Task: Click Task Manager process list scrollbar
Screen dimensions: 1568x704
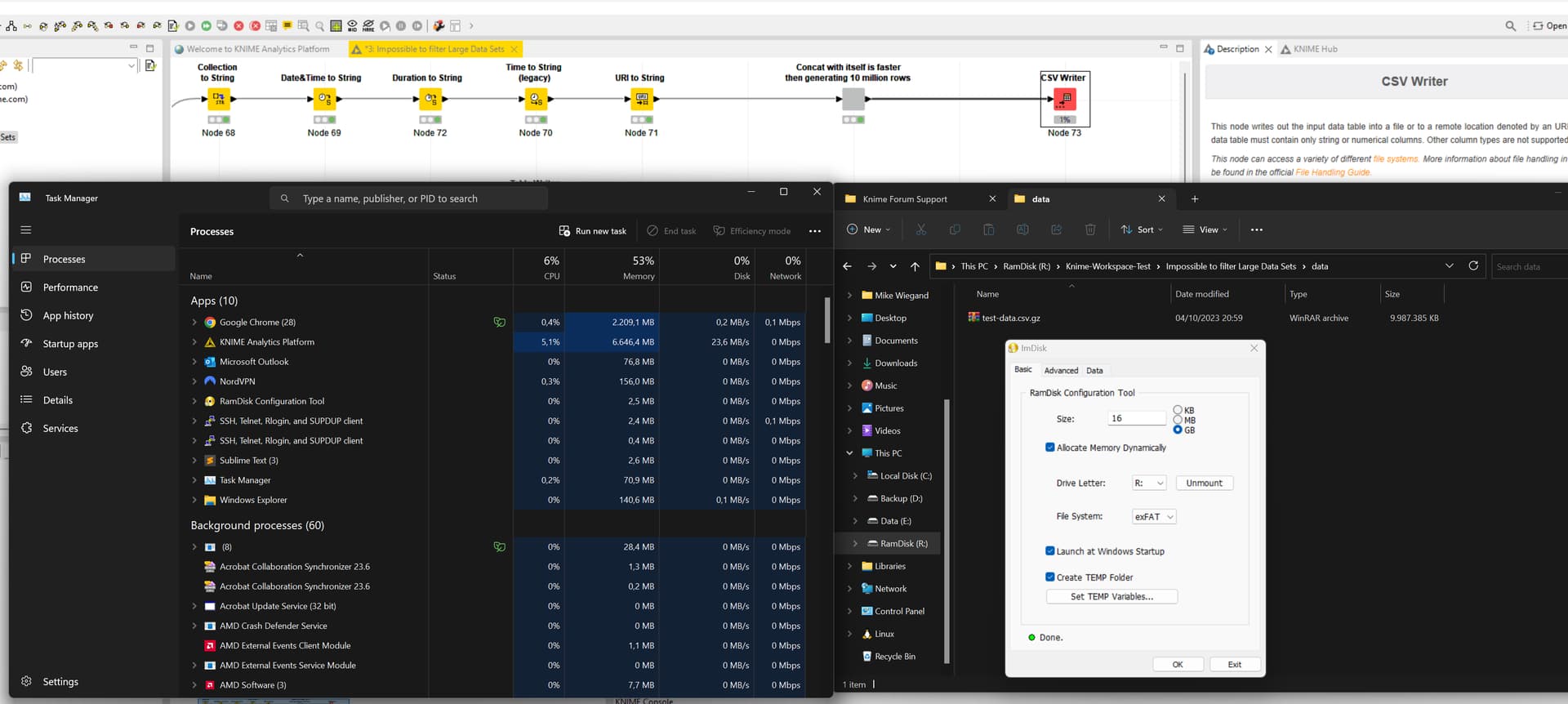Action: [x=826, y=320]
